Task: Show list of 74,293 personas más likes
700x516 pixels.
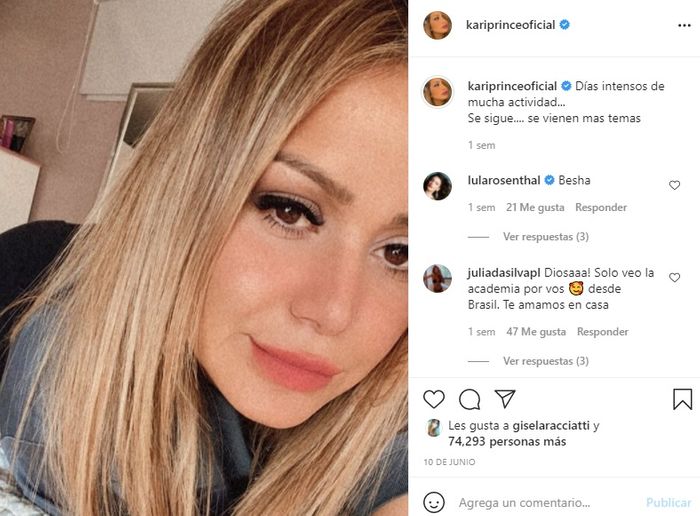Action: (507, 441)
